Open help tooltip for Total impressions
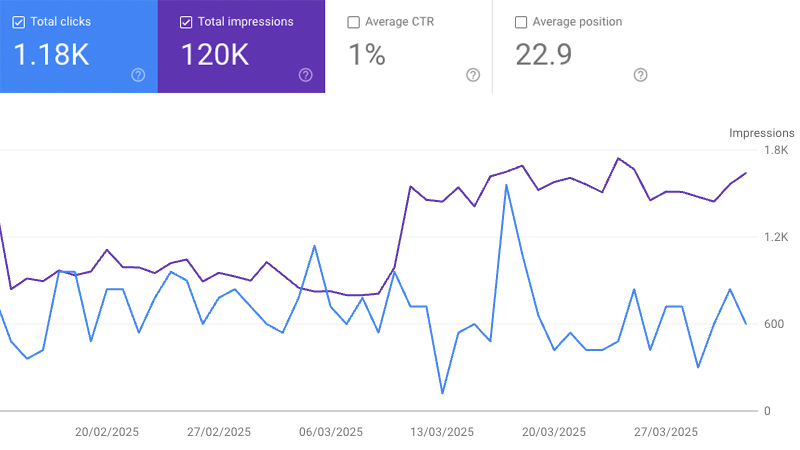The height and width of the screenshot is (450, 800). (305, 75)
